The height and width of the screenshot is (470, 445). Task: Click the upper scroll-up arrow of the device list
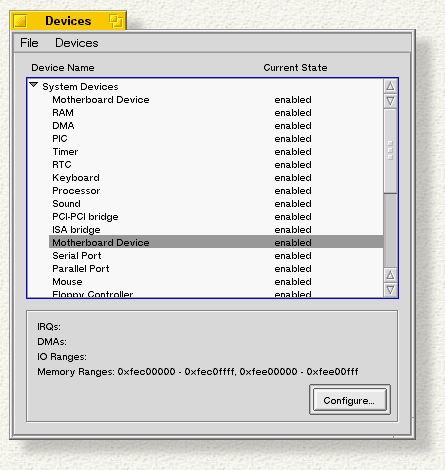point(390,86)
